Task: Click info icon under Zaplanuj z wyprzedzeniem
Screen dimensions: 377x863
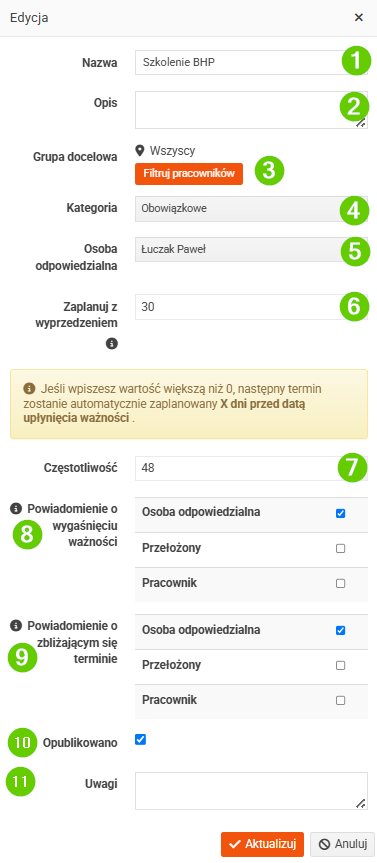Action: pos(112,344)
